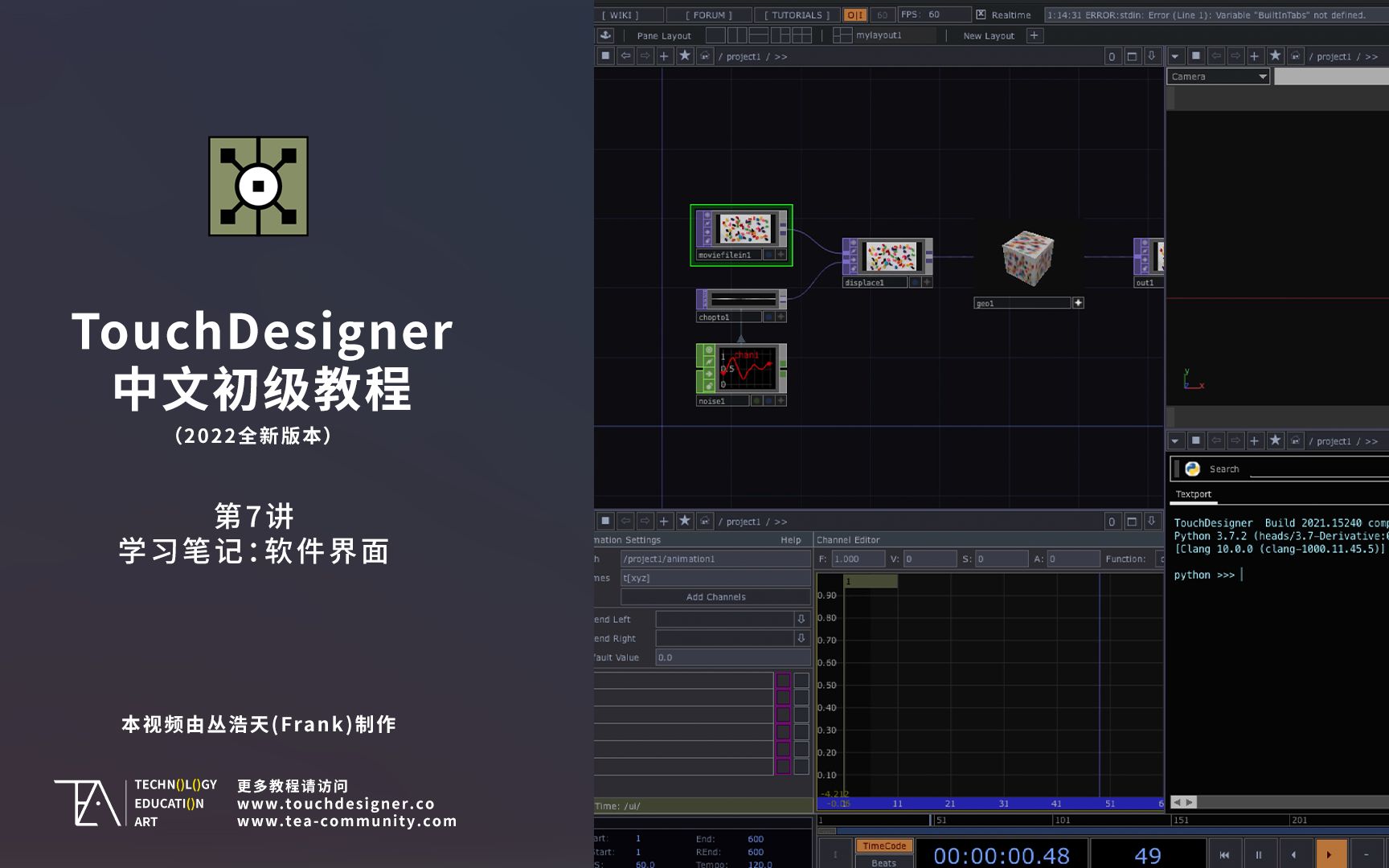Click the FPS 60 field
The image size is (1389, 868).
[934, 14]
